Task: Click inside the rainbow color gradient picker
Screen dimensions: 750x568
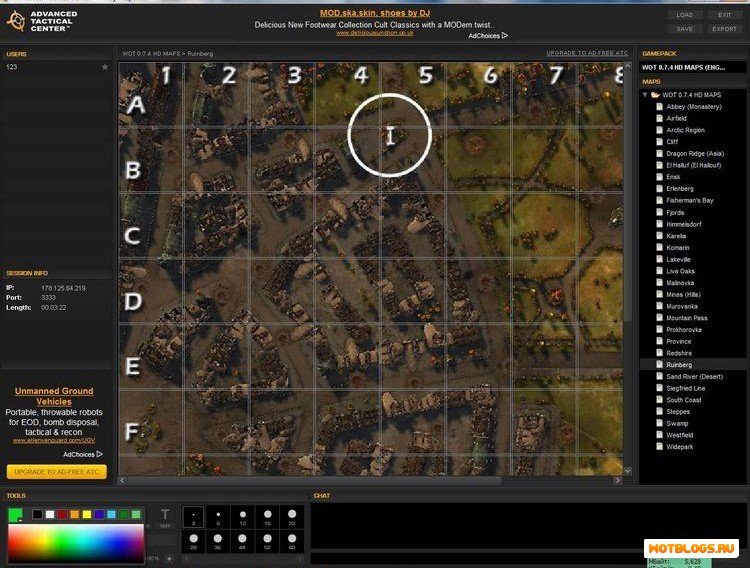Action: (x=76, y=543)
